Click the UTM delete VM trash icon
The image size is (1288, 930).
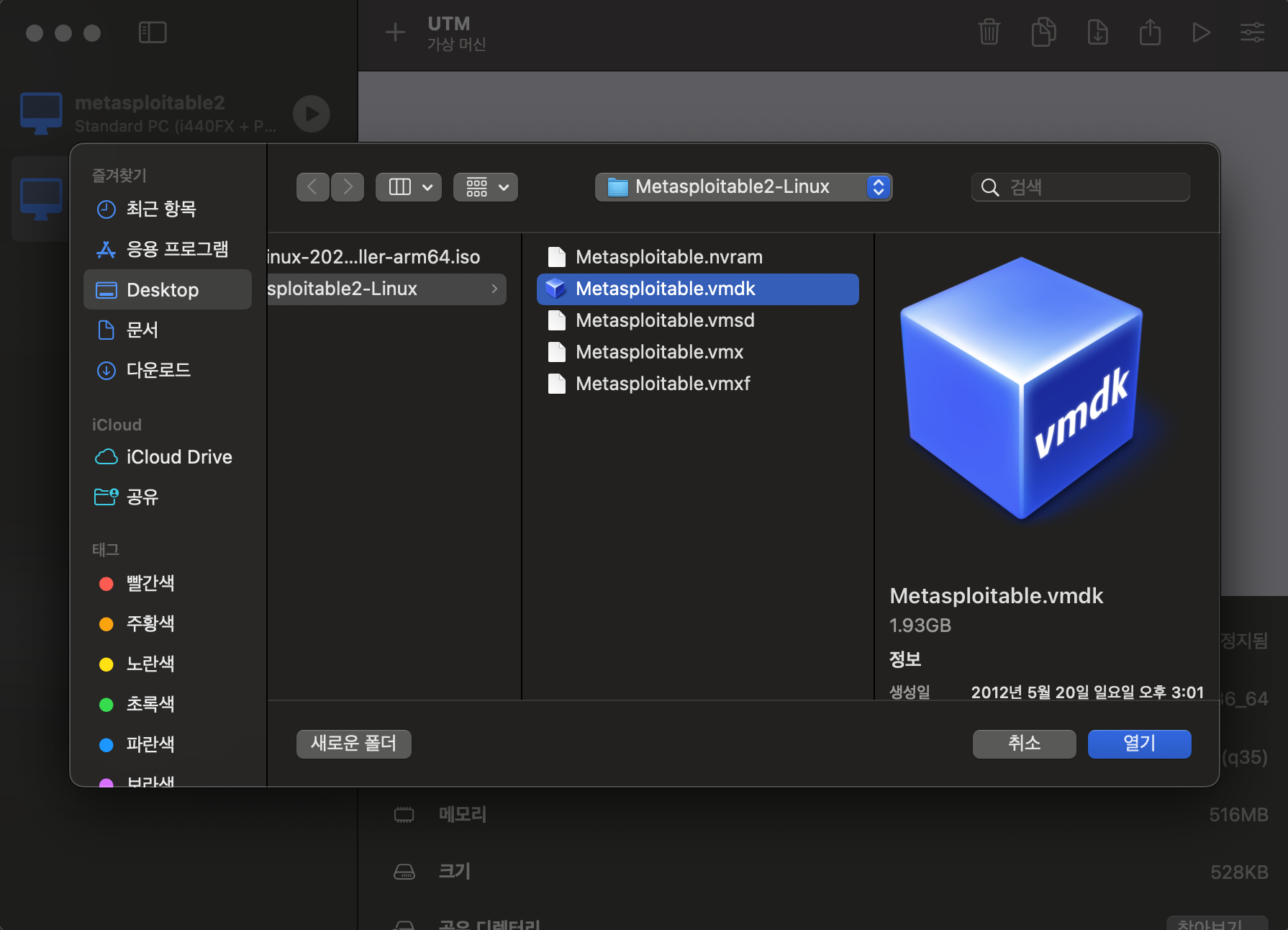[989, 32]
